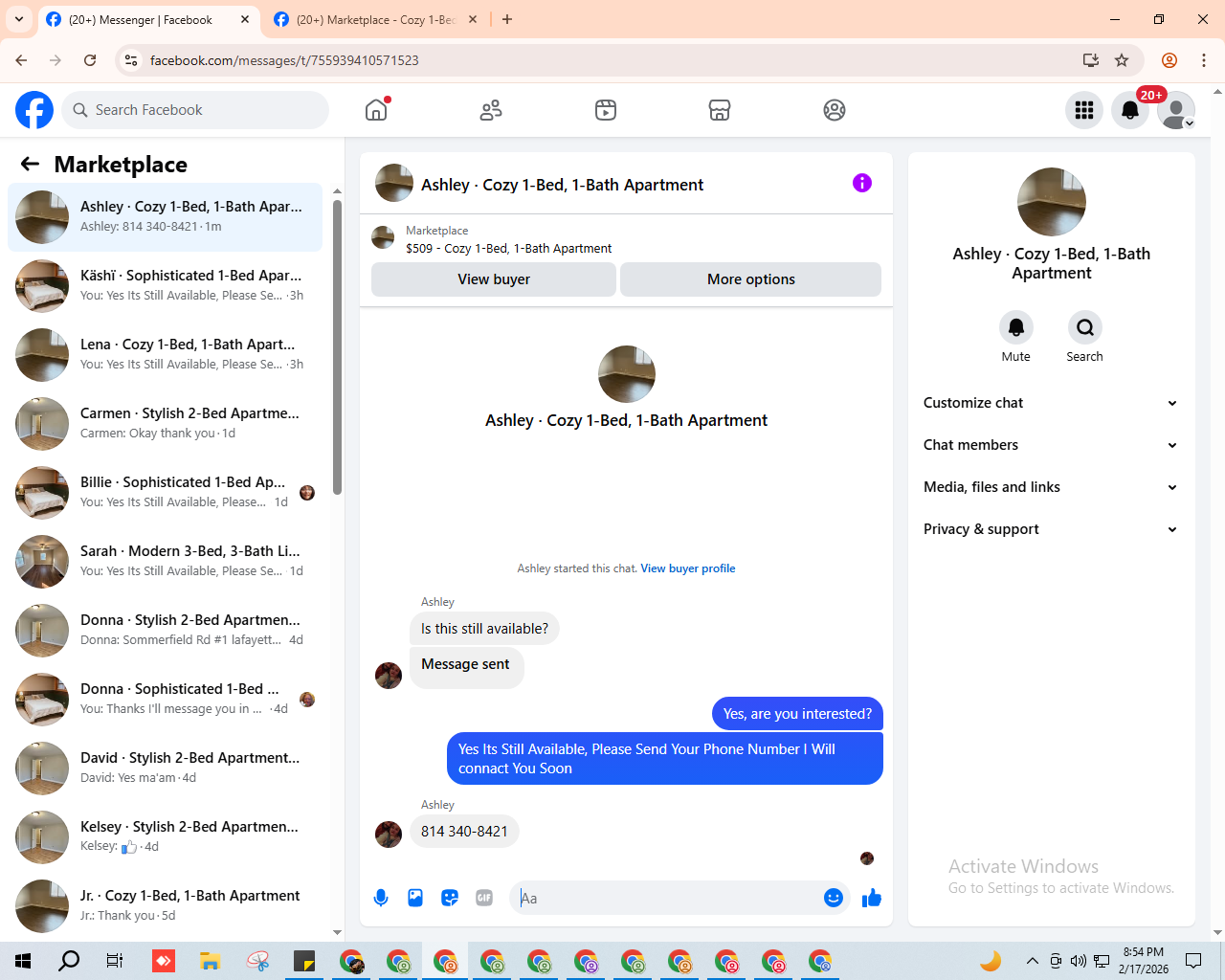Open David Stylish 2-Bed conversation
The image size is (1225, 980).
[x=165, y=768]
